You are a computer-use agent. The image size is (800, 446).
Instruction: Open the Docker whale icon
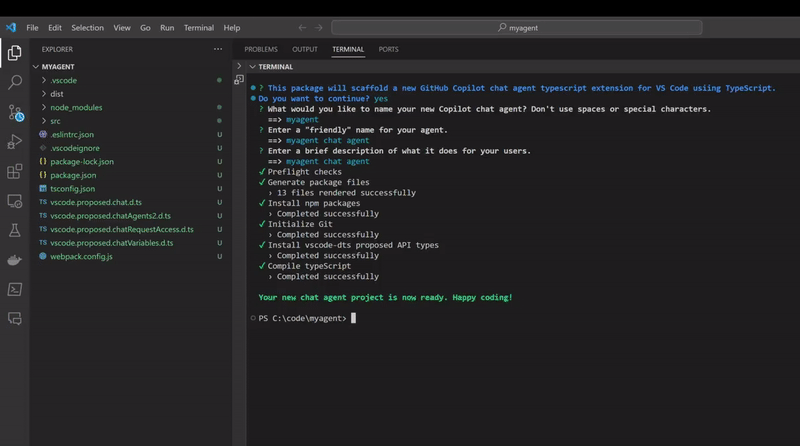tap(14, 260)
